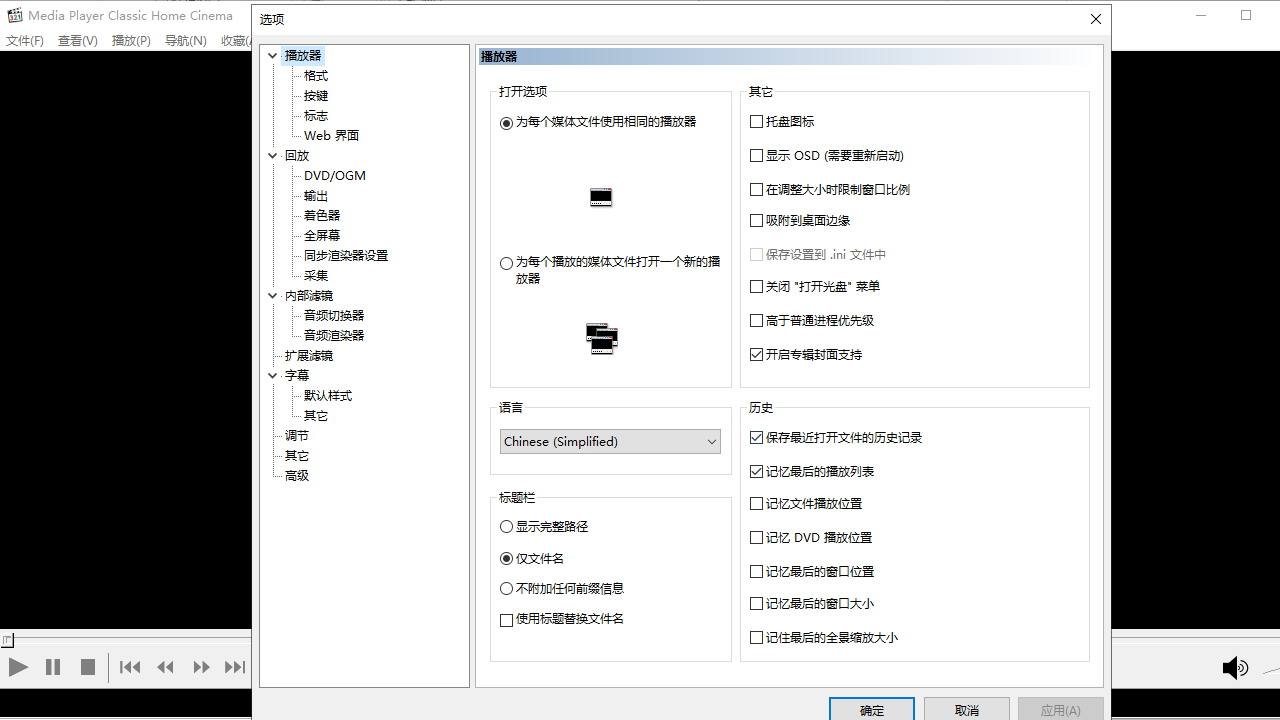1280x720 pixels.
Task: Uncheck 开启专辑封面支持
Action: (756, 354)
